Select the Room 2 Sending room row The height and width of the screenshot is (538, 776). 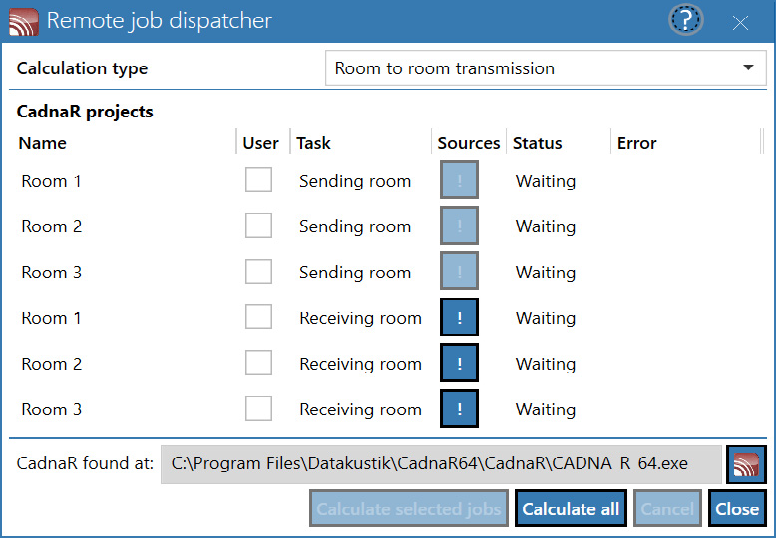pos(388,226)
